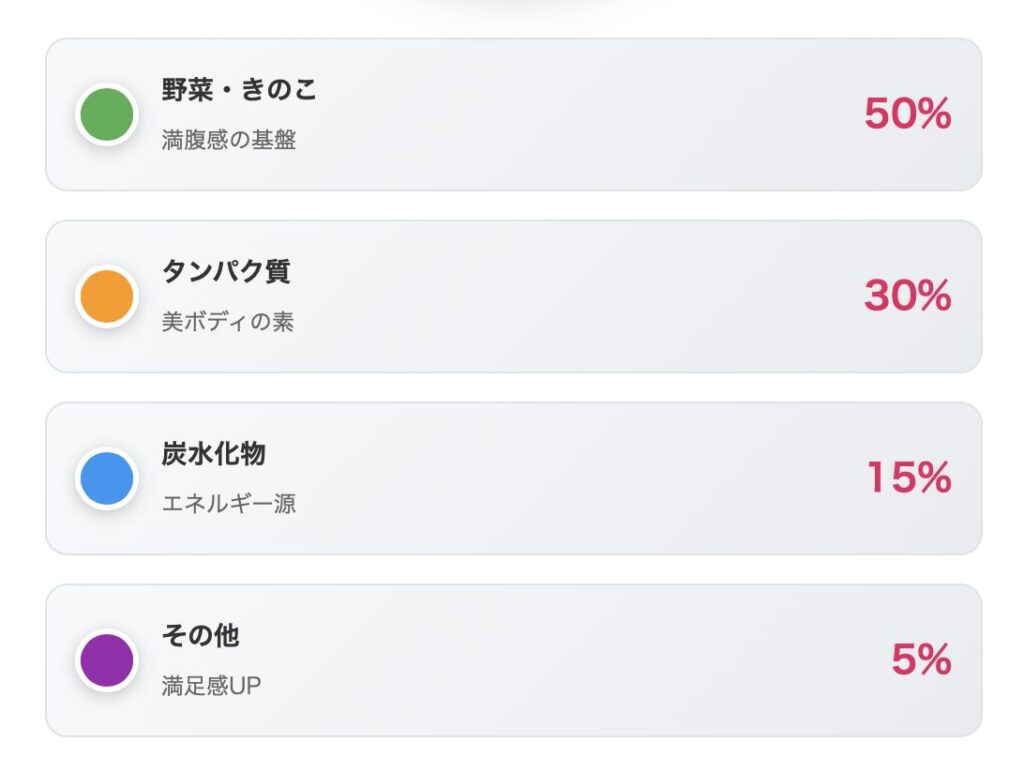Click the purple circle for その他

[x=106, y=660]
